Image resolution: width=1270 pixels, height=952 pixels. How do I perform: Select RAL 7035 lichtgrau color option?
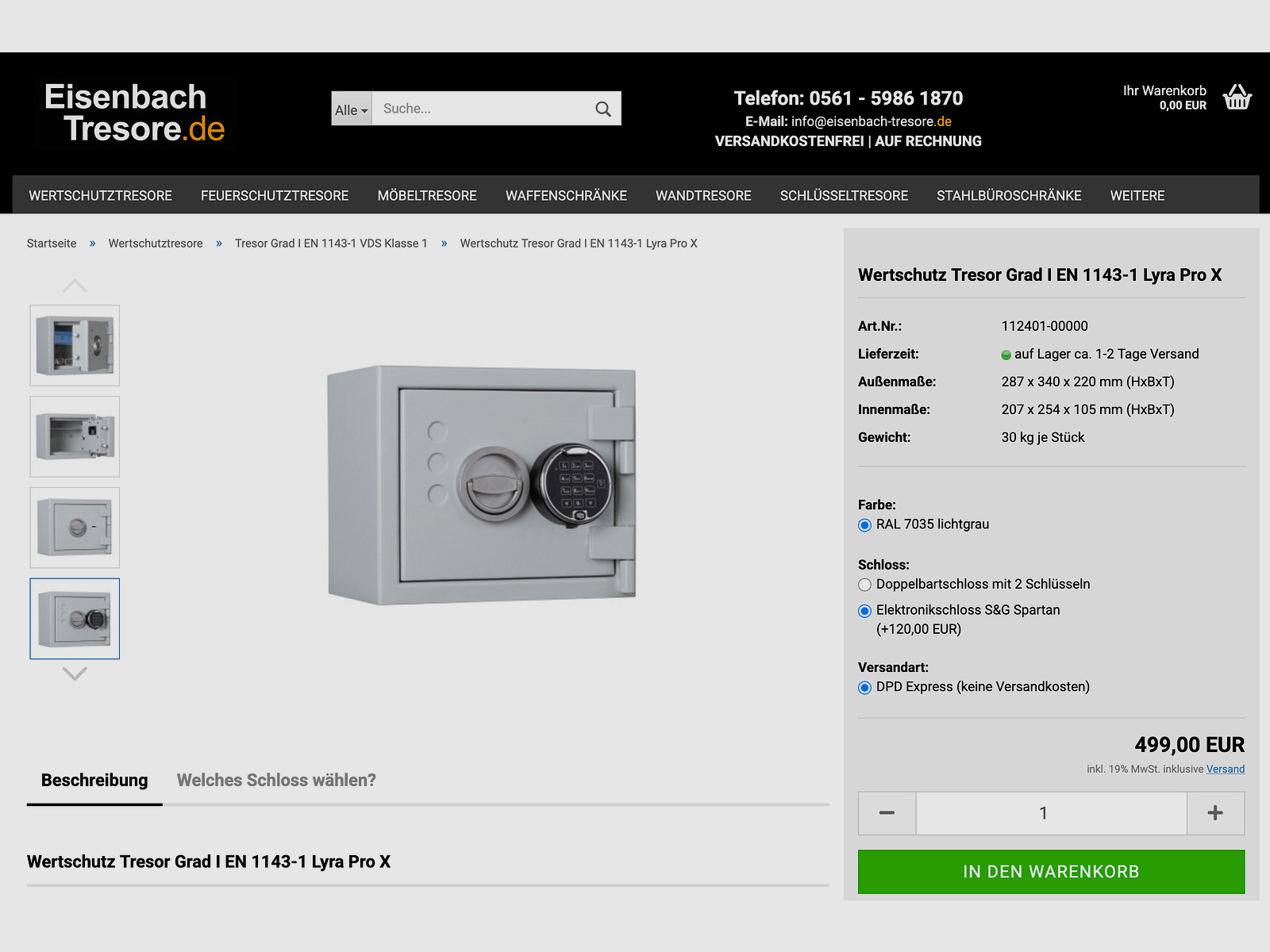click(865, 525)
